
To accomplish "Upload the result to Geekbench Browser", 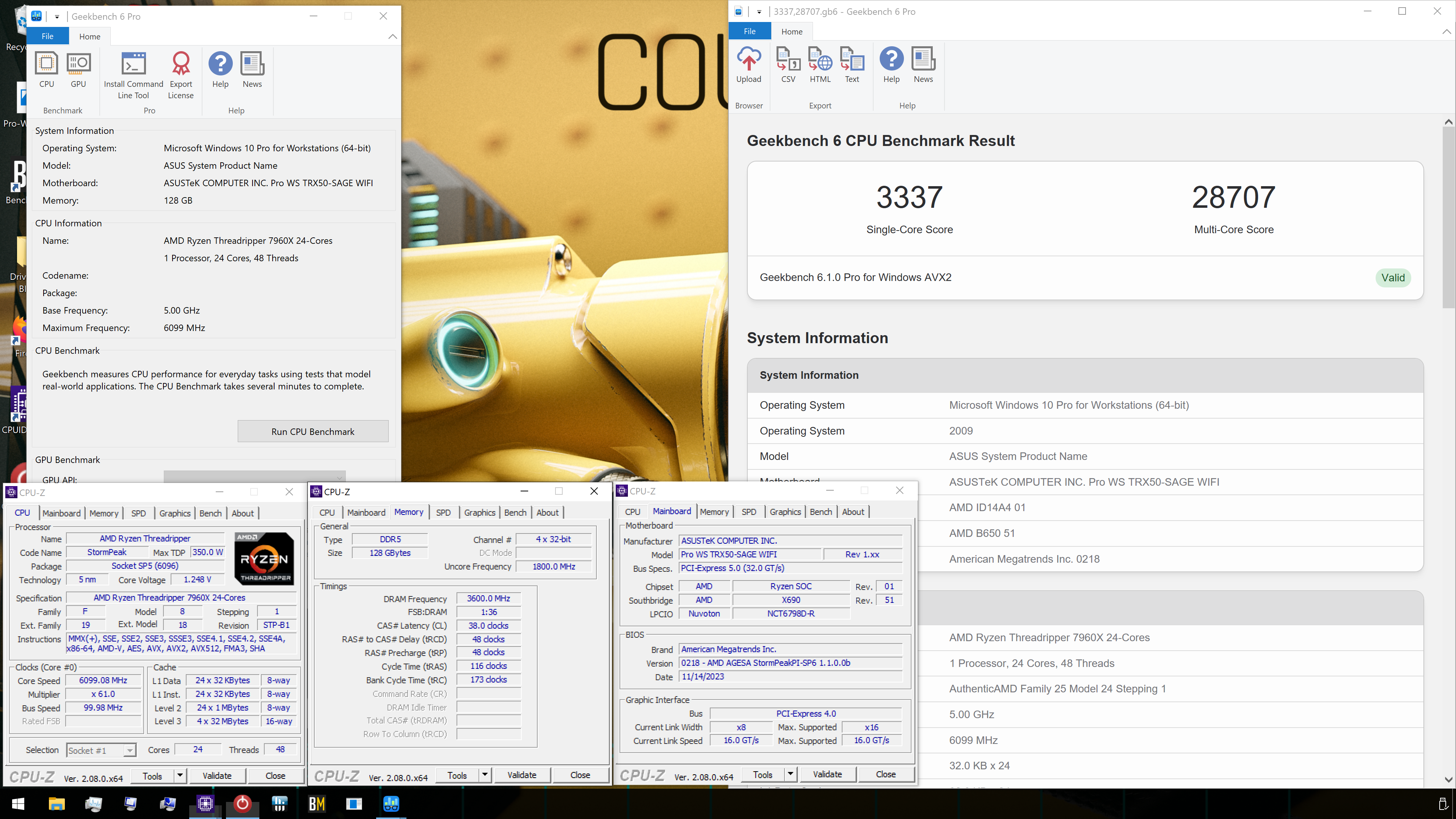I will (749, 65).
